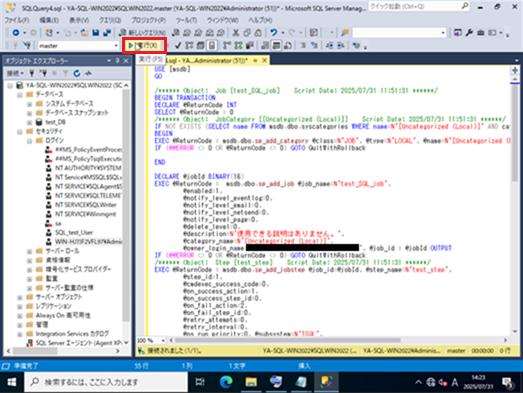The image size is (523, 393).
Task: Open the Find combo box dropdown
Action: click(443, 33)
